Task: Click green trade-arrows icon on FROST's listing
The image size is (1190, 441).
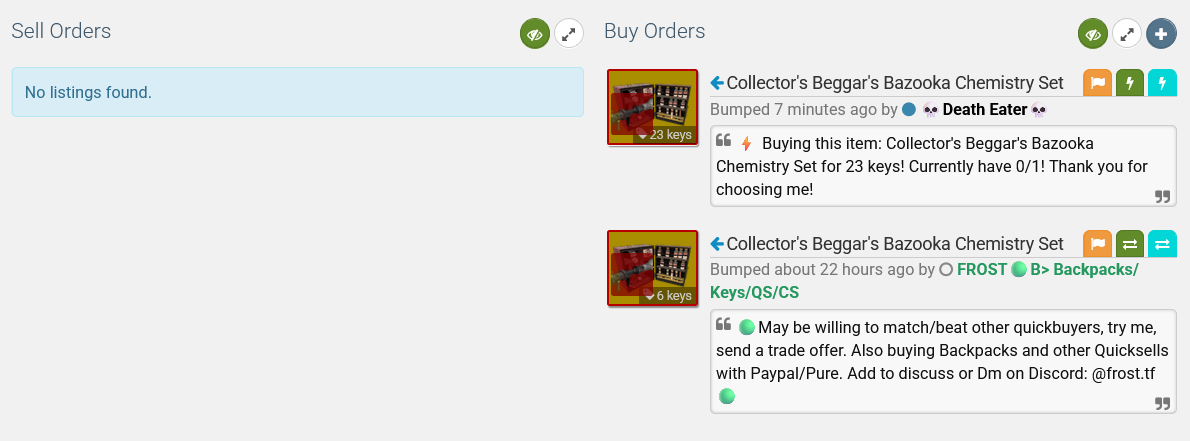Action: click(x=1130, y=244)
